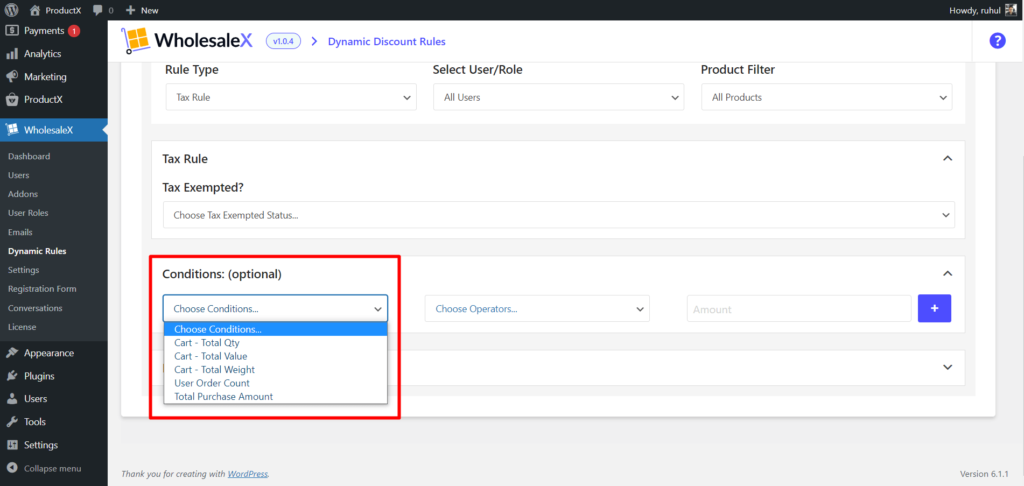Open the Choose Operators dropdown

[x=537, y=308]
